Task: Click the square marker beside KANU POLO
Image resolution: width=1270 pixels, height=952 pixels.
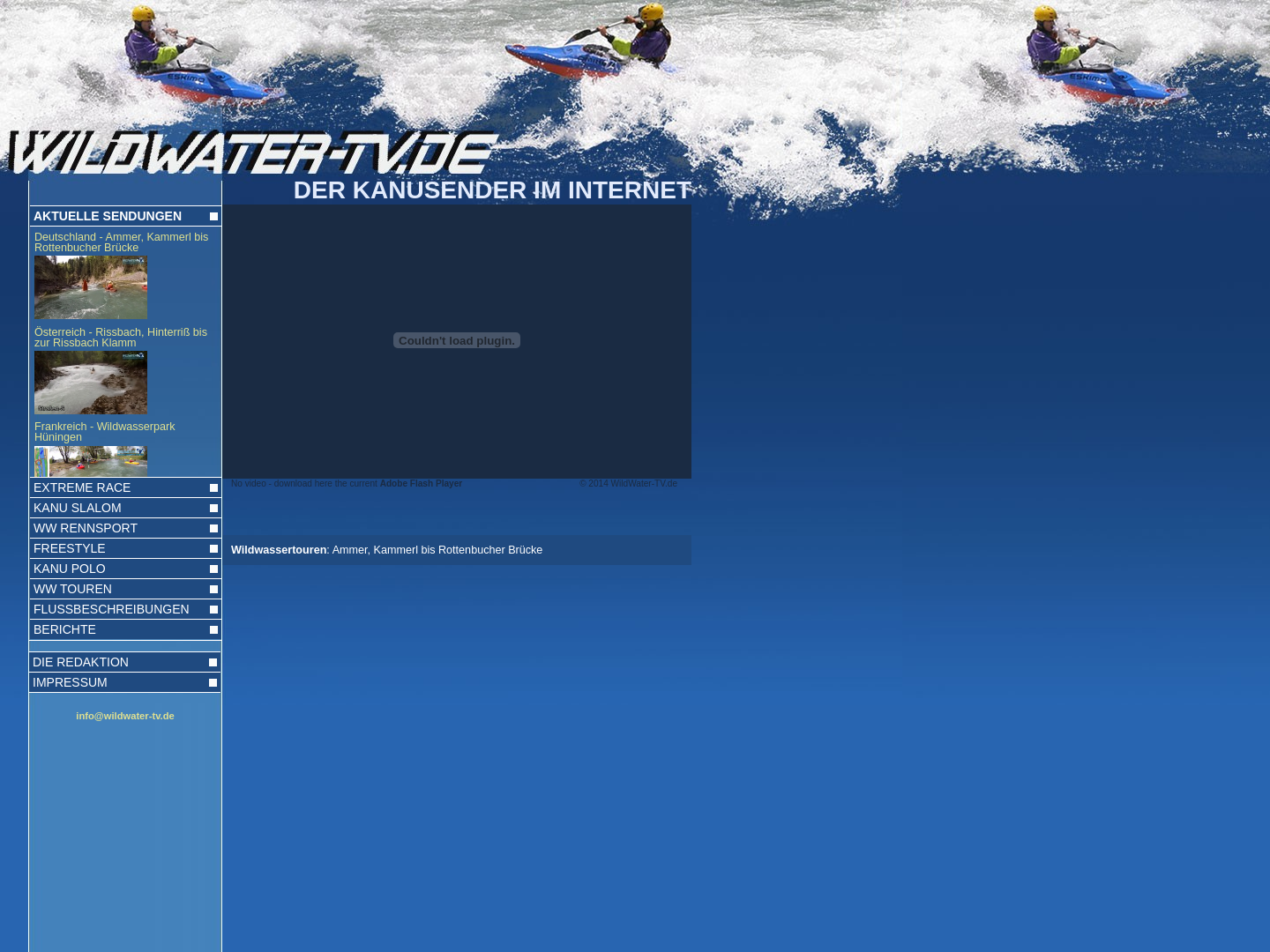Action: coord(213,569)
